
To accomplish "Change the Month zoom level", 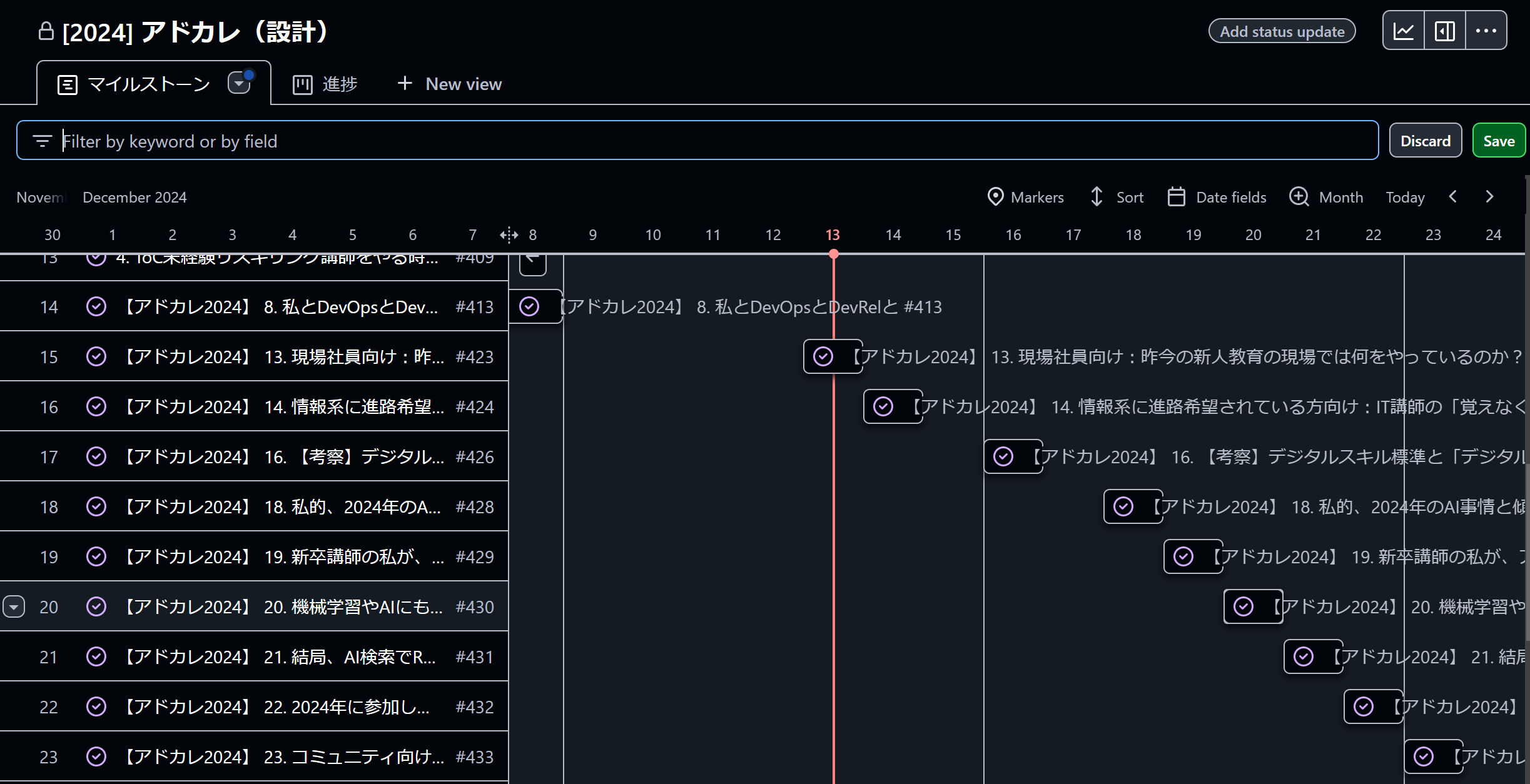I will coord(1326,197).
